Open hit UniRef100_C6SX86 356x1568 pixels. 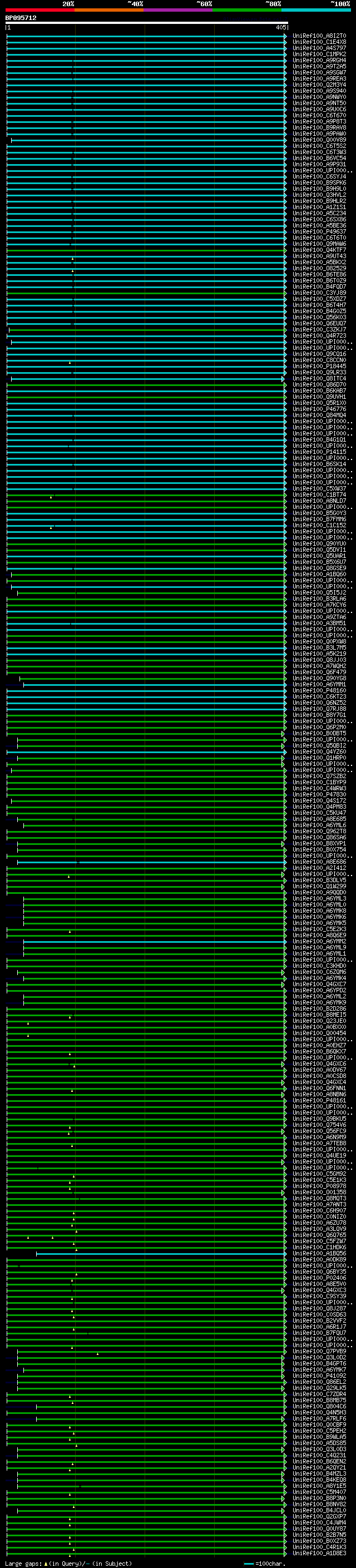319,219
